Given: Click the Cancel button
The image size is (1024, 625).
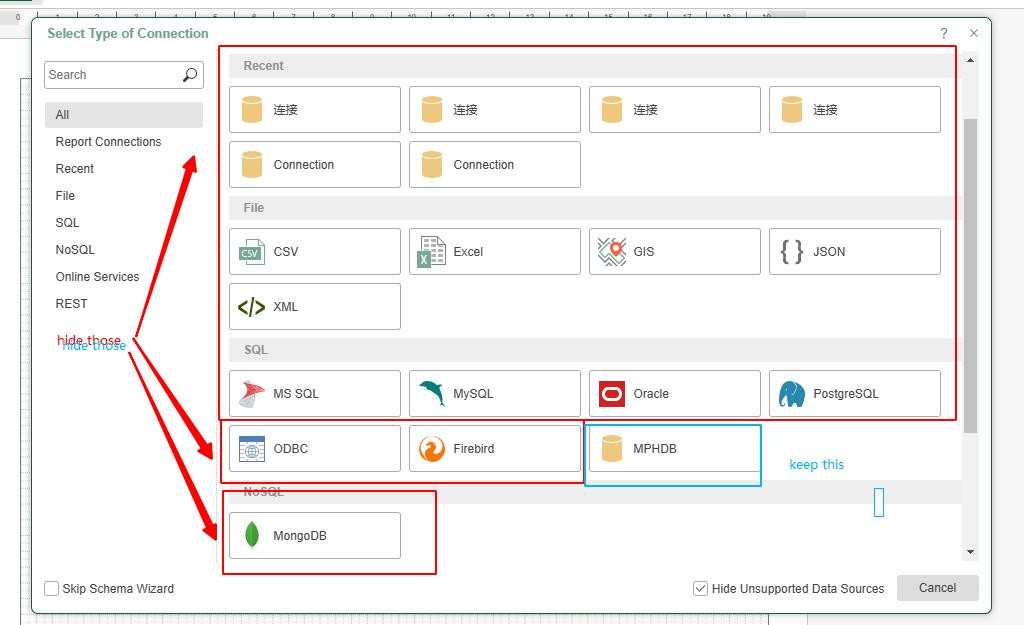Looking at the screenshot, I should pos(937,588).
